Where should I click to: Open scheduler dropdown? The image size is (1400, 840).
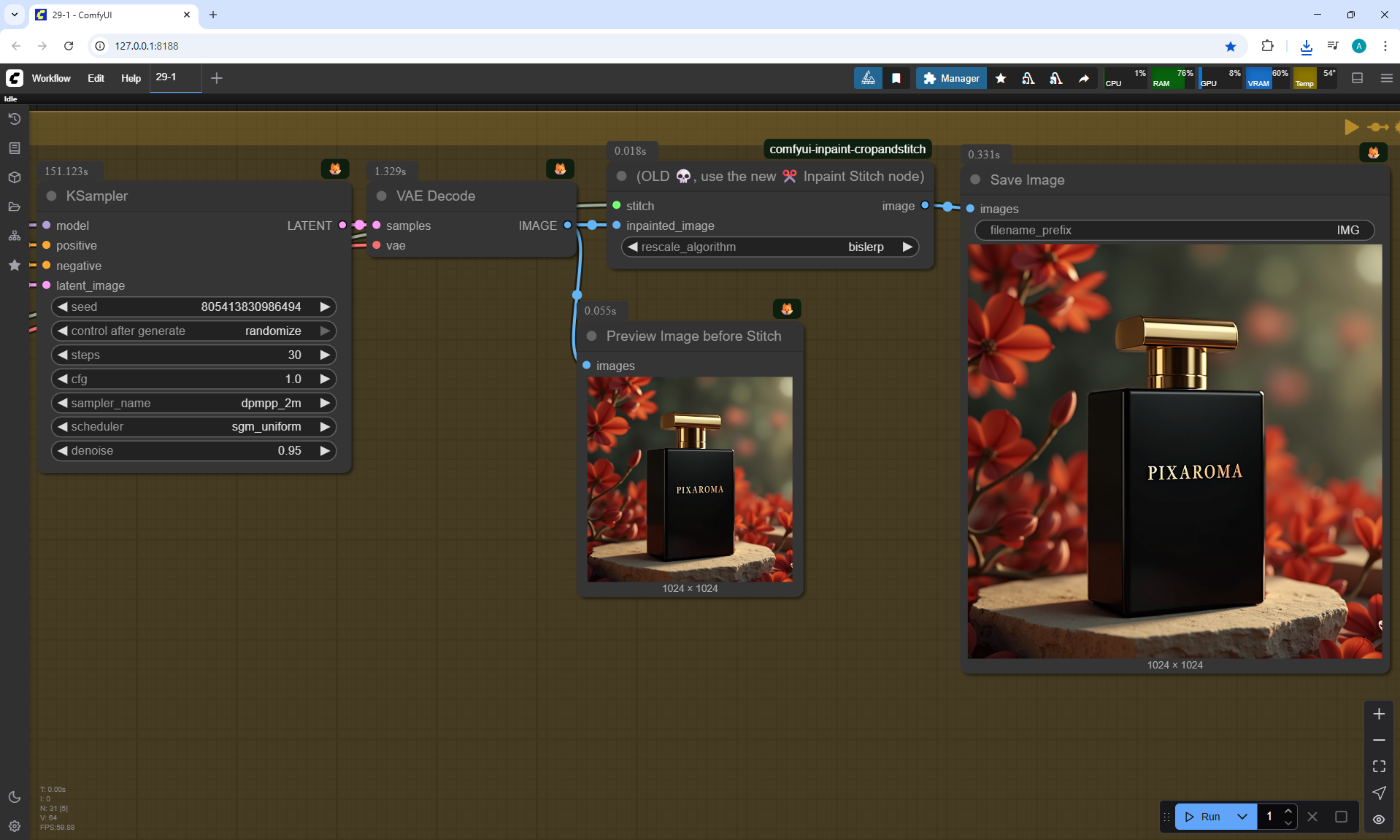[x=193, y=426]
